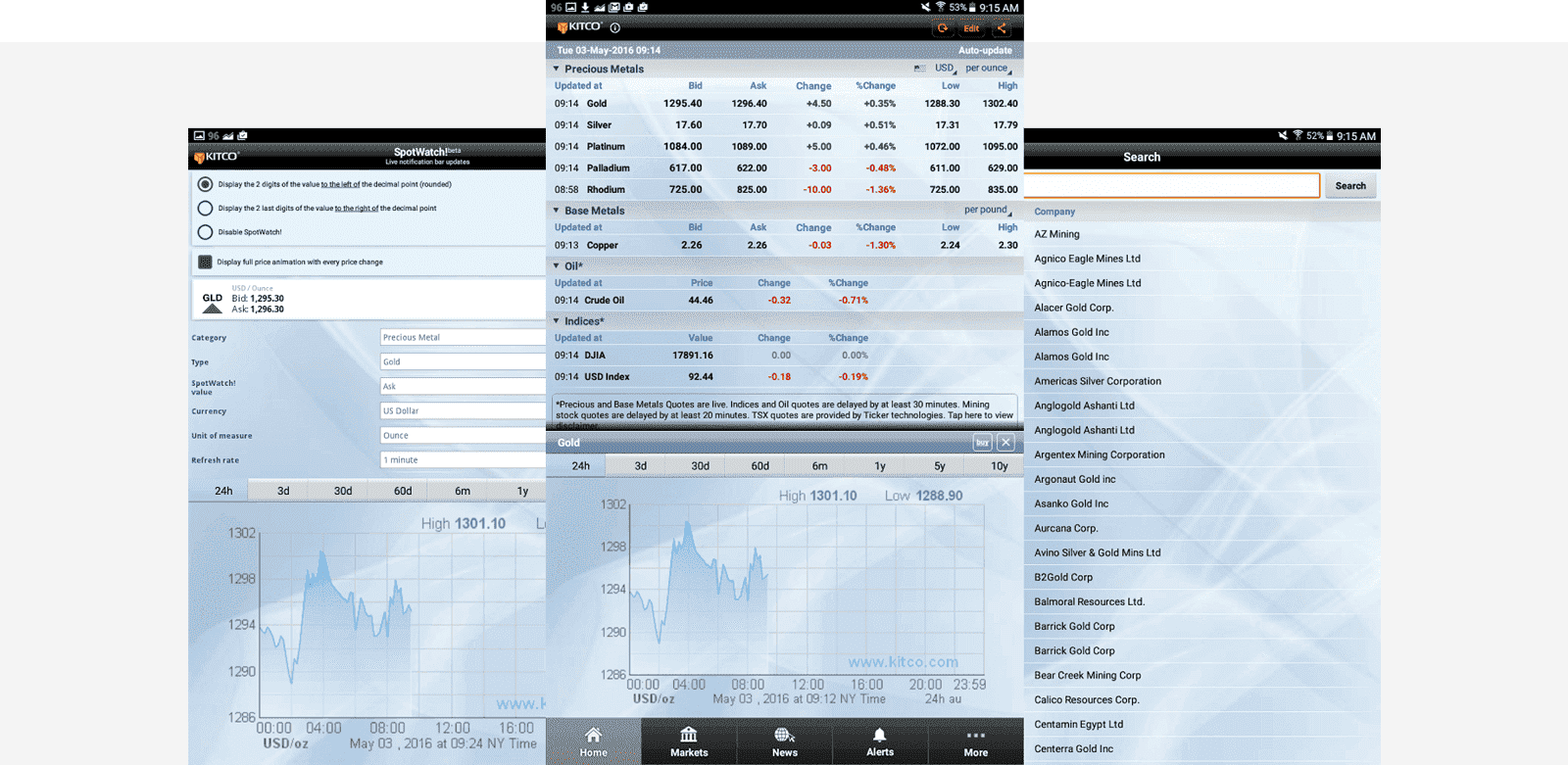Open Currency field showing US Dollar
The width and height of the screenshot is (1568, 765).
(x=463, y=410)
